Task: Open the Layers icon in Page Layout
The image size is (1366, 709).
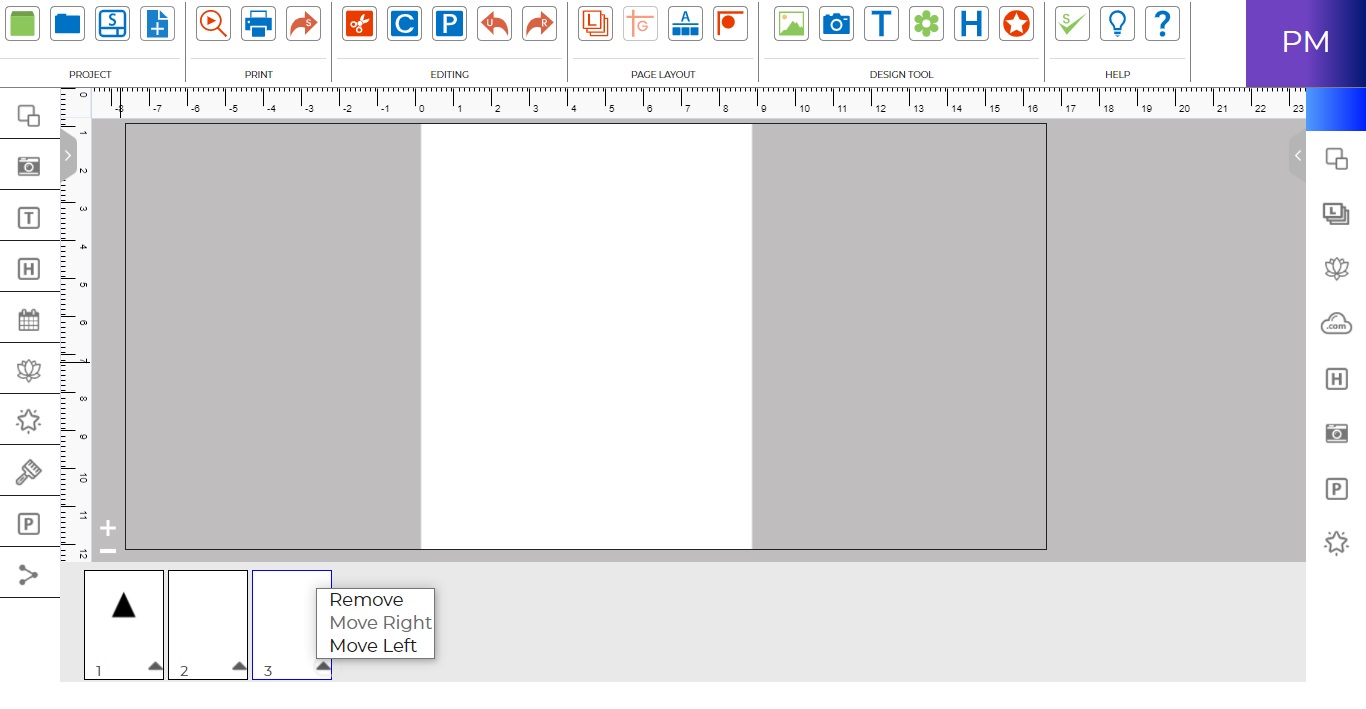Action: (x=595, y=23)
